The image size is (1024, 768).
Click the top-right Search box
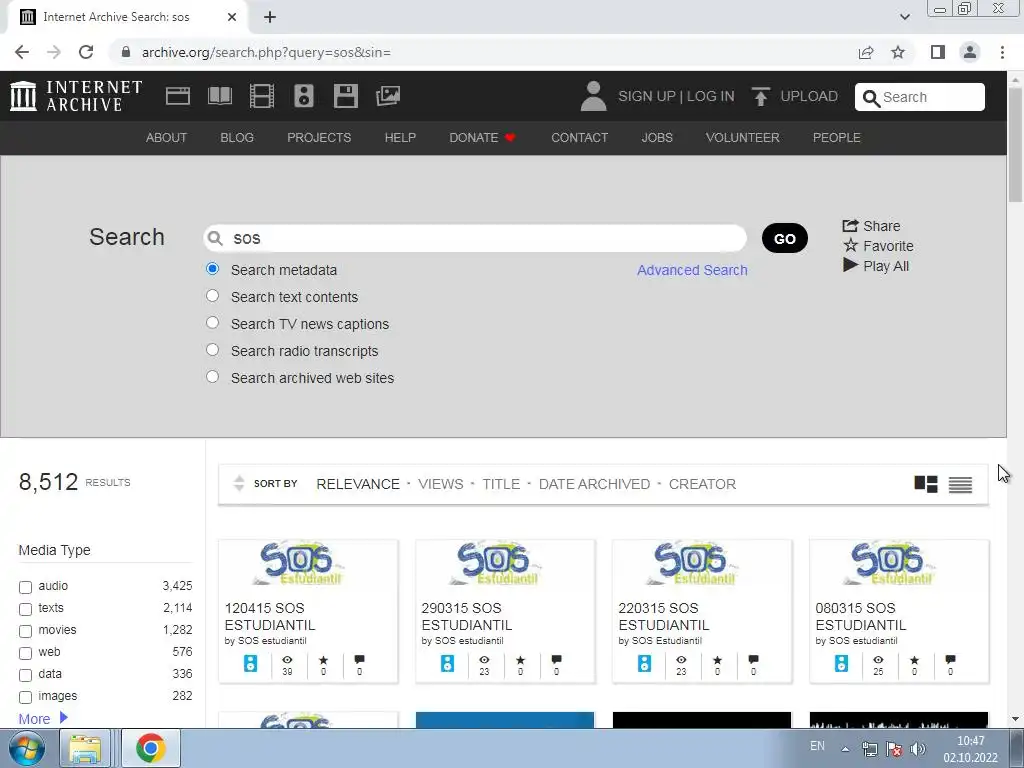920,97
